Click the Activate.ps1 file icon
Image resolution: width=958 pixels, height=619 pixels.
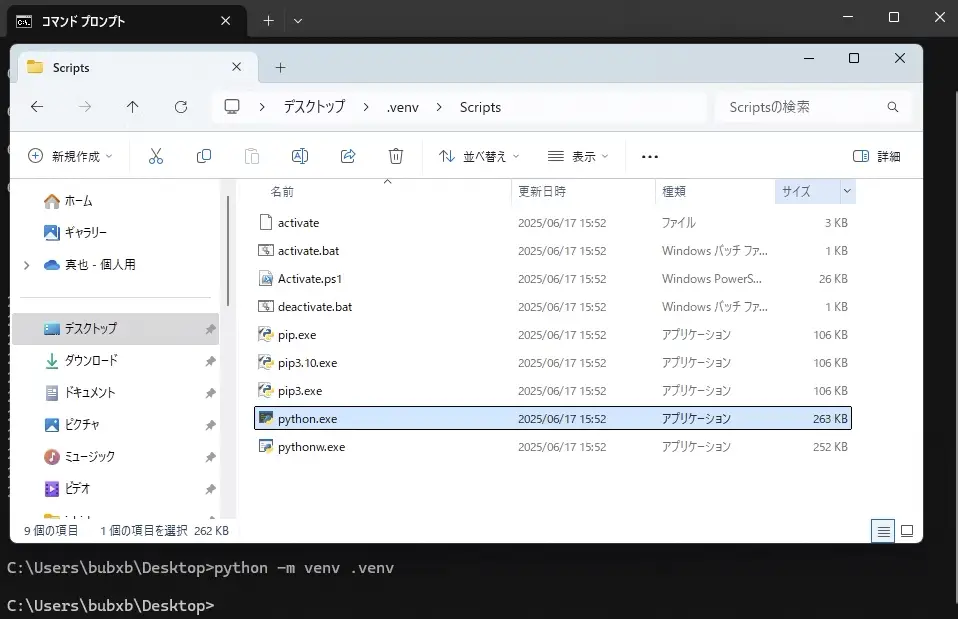point(266,279)
